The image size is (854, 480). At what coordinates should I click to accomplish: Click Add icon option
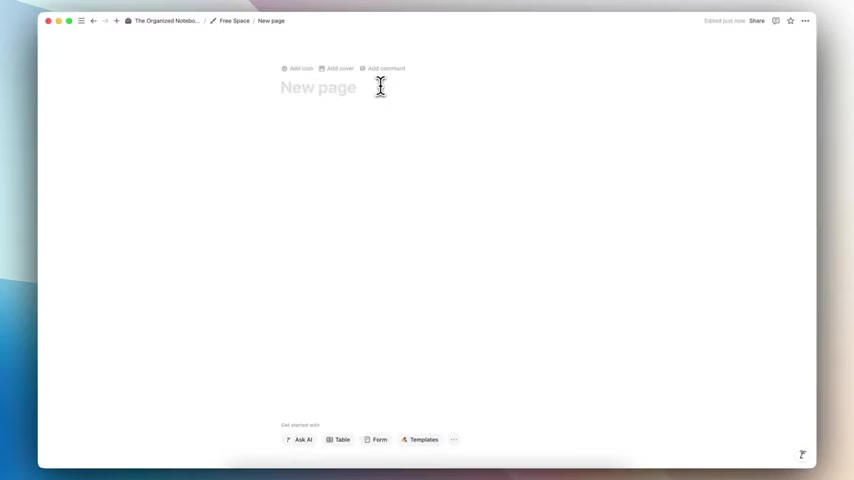[x=297, y=69]
